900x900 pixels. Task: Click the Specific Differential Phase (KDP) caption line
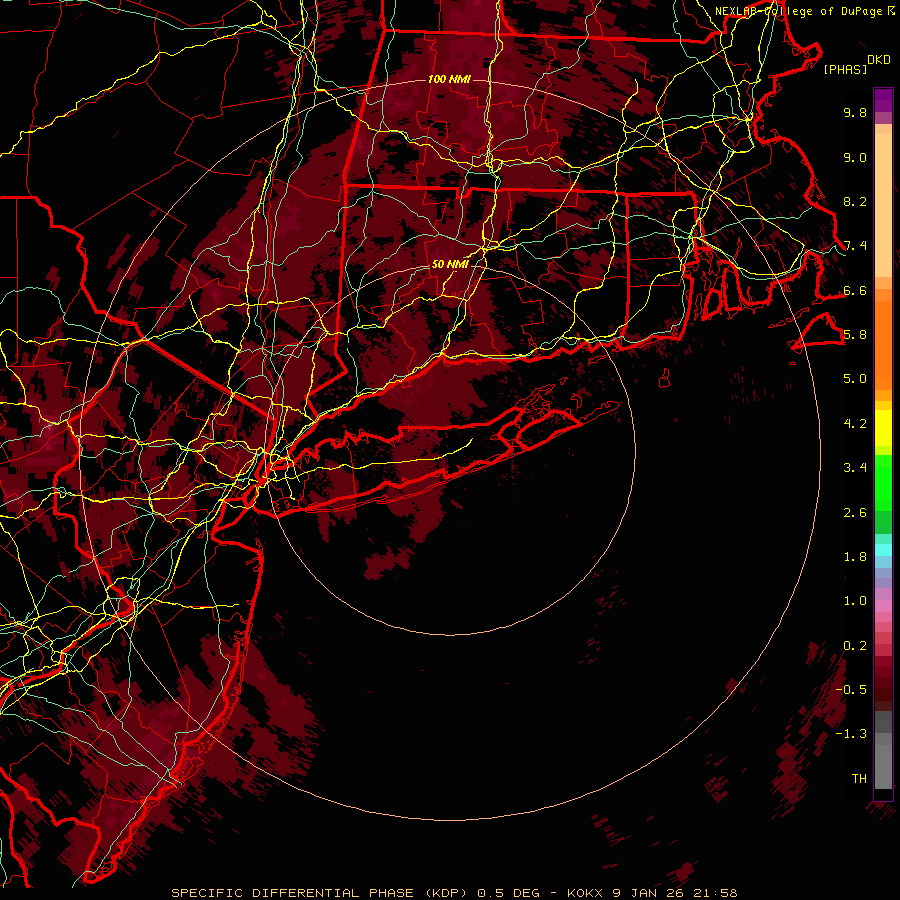click(x=454, y=893)
